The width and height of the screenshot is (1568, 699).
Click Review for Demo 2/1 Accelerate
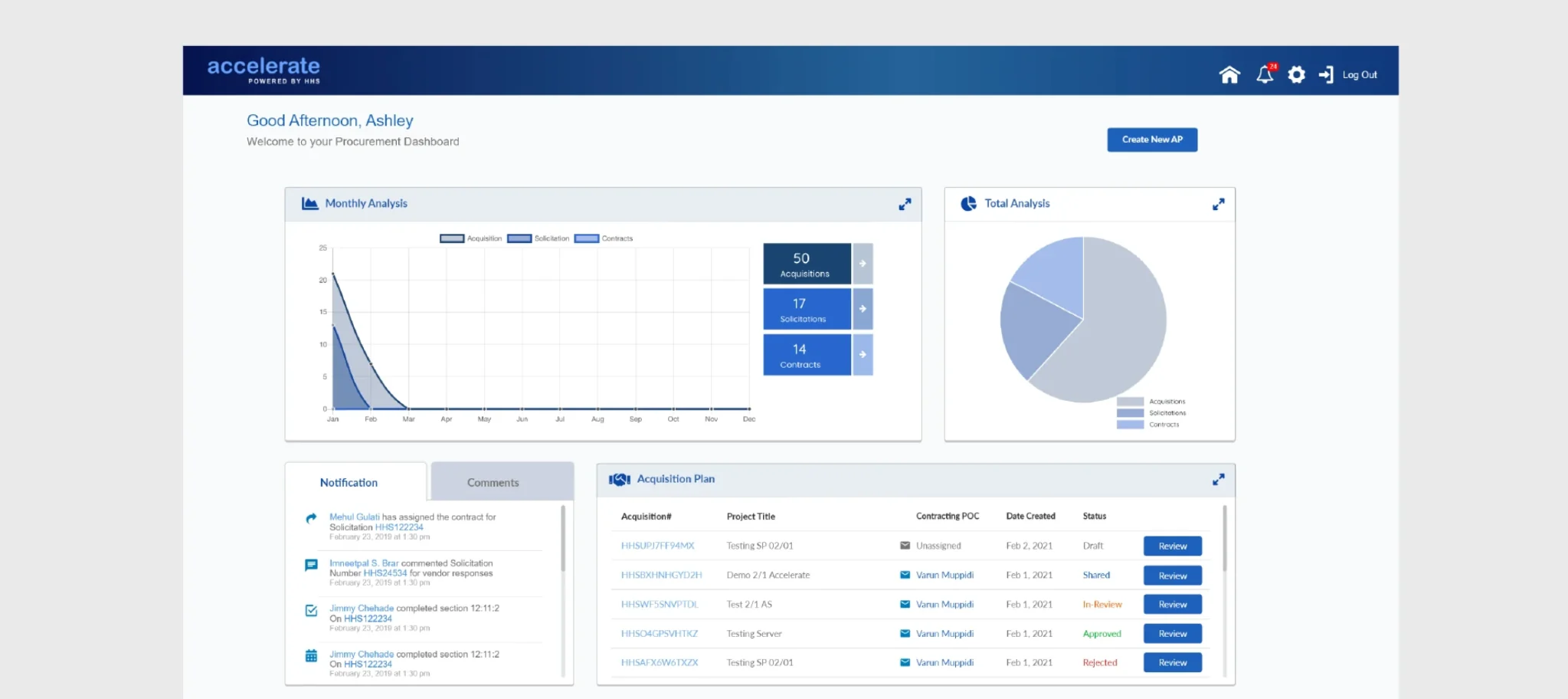tap(1172, 576)
